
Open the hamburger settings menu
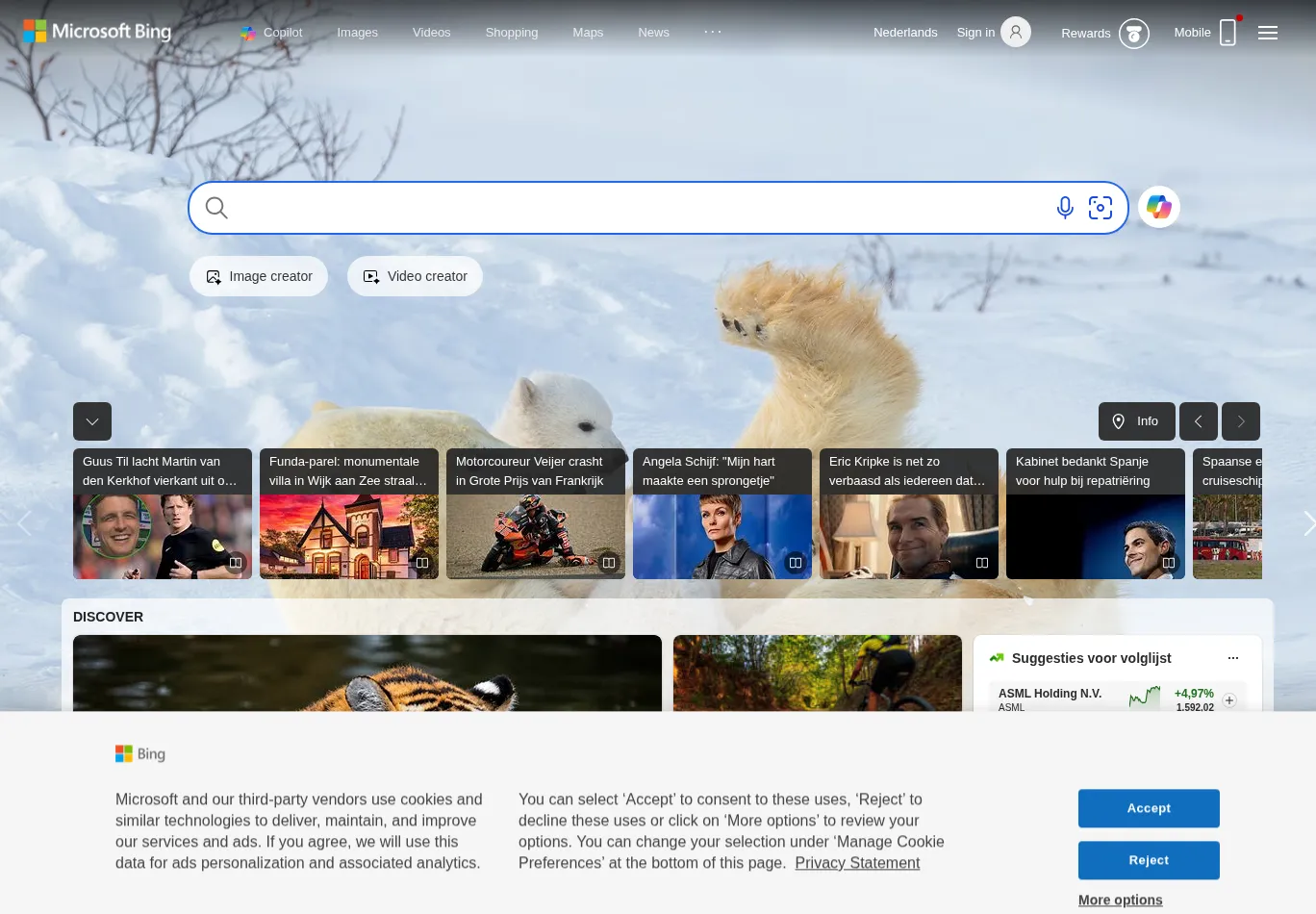[x=1268, y=33]
